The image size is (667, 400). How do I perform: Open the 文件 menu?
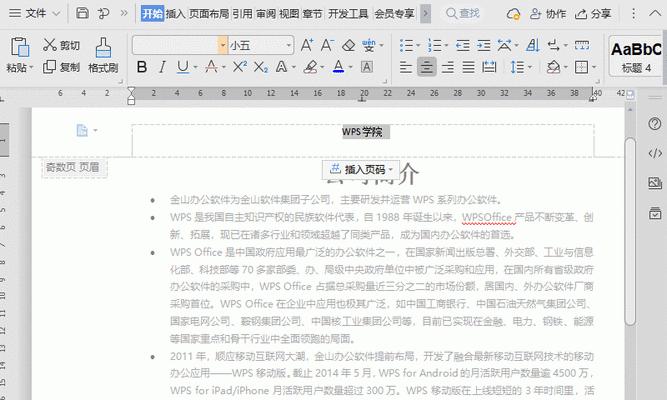34,14
